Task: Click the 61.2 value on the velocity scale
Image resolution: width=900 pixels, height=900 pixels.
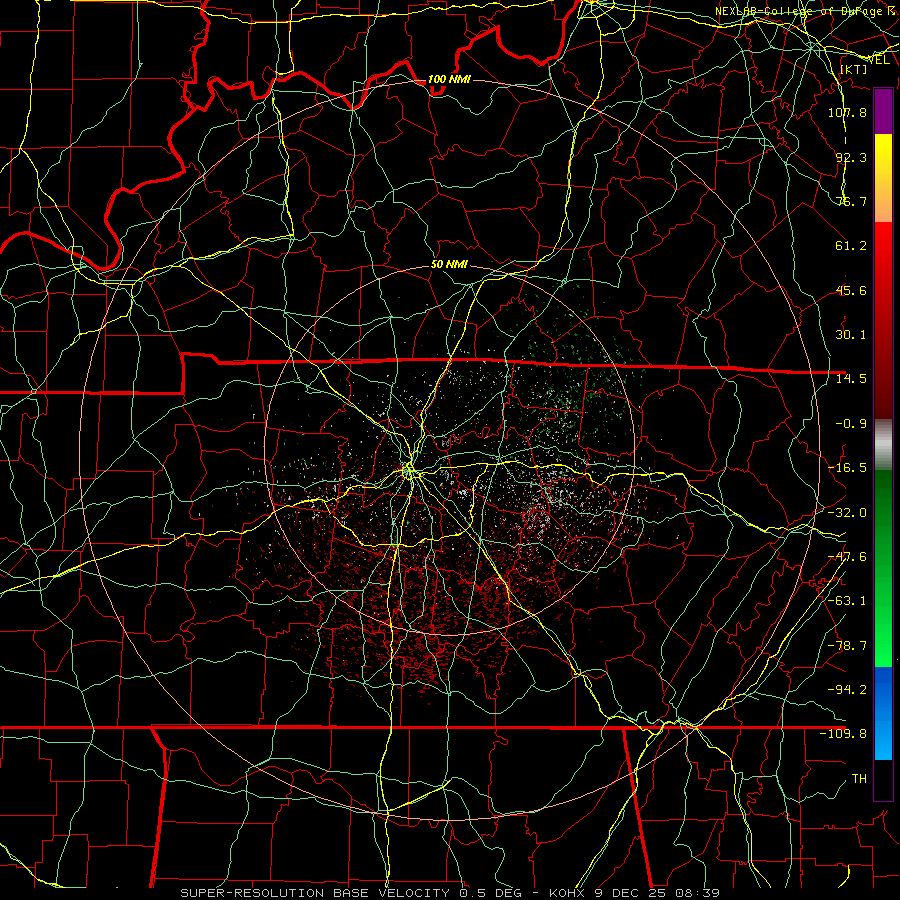Action: click(x=851, y=246)
